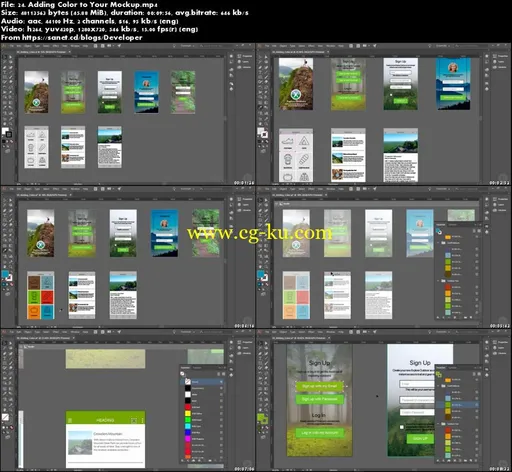This screenshot has width=512, height=472.
Task: Select the brown tile in the 00:04:16 category grid
Action: coord(34,282)
